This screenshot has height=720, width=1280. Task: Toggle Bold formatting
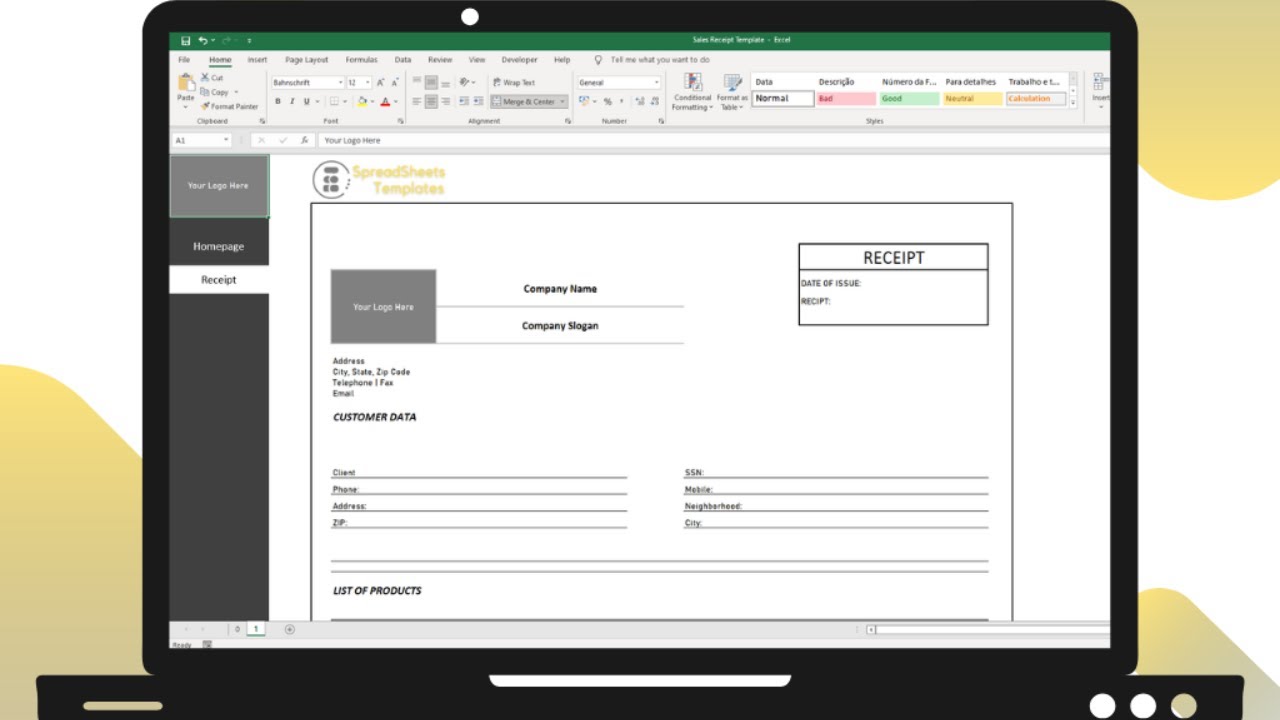pos(279,102)
